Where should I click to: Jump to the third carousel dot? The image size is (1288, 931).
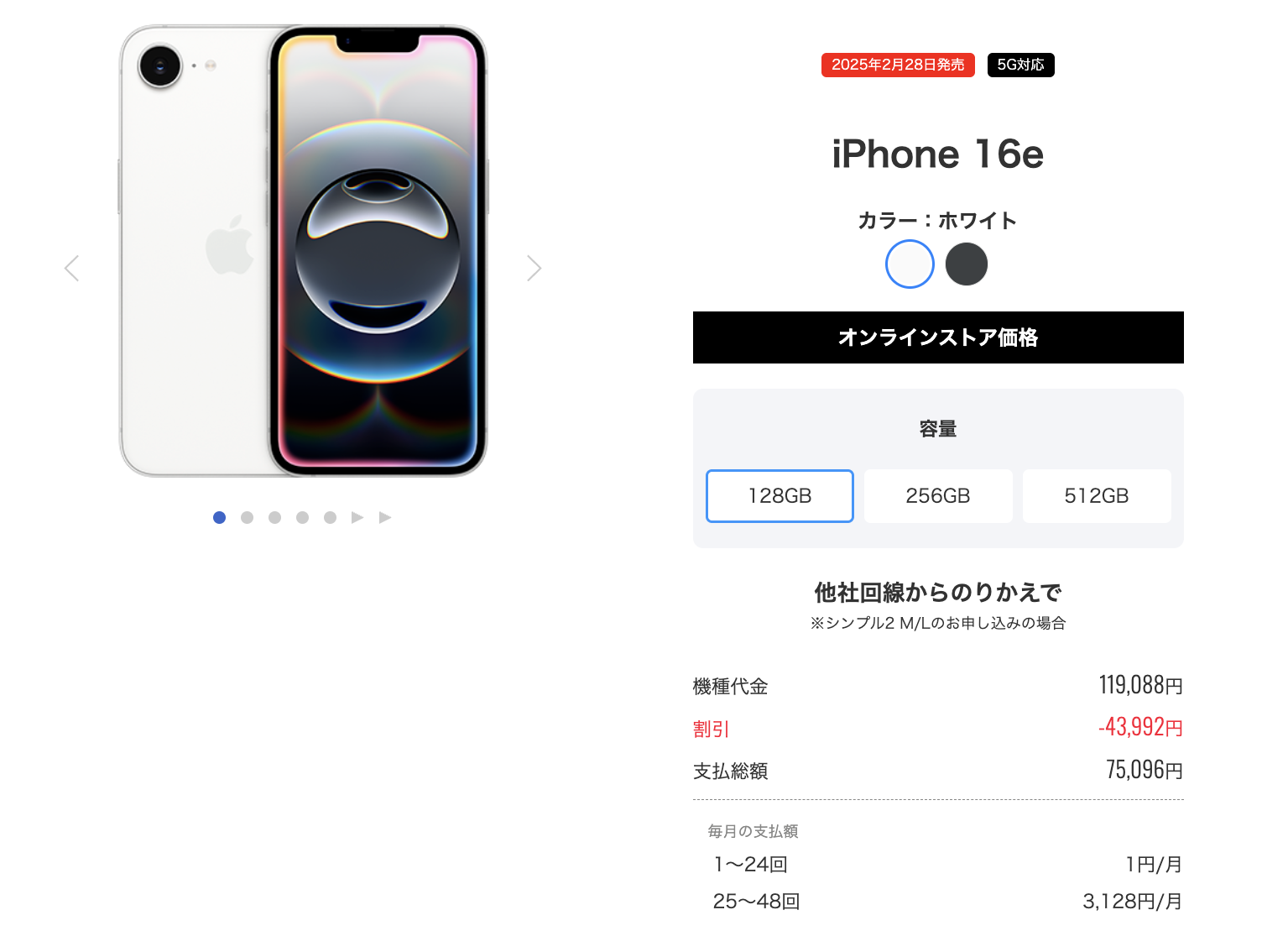274,517
